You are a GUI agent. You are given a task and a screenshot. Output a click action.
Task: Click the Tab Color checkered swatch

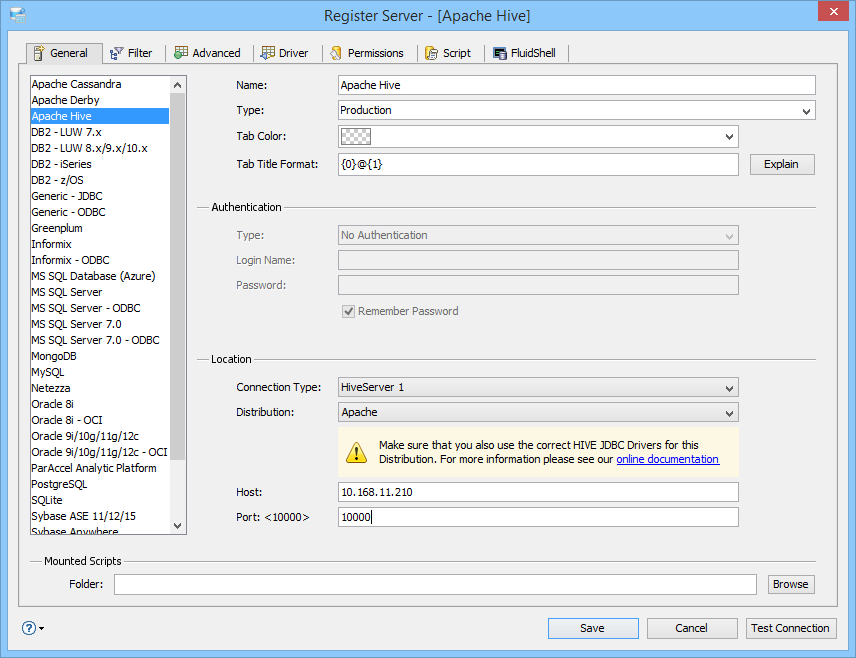(355, 137)
